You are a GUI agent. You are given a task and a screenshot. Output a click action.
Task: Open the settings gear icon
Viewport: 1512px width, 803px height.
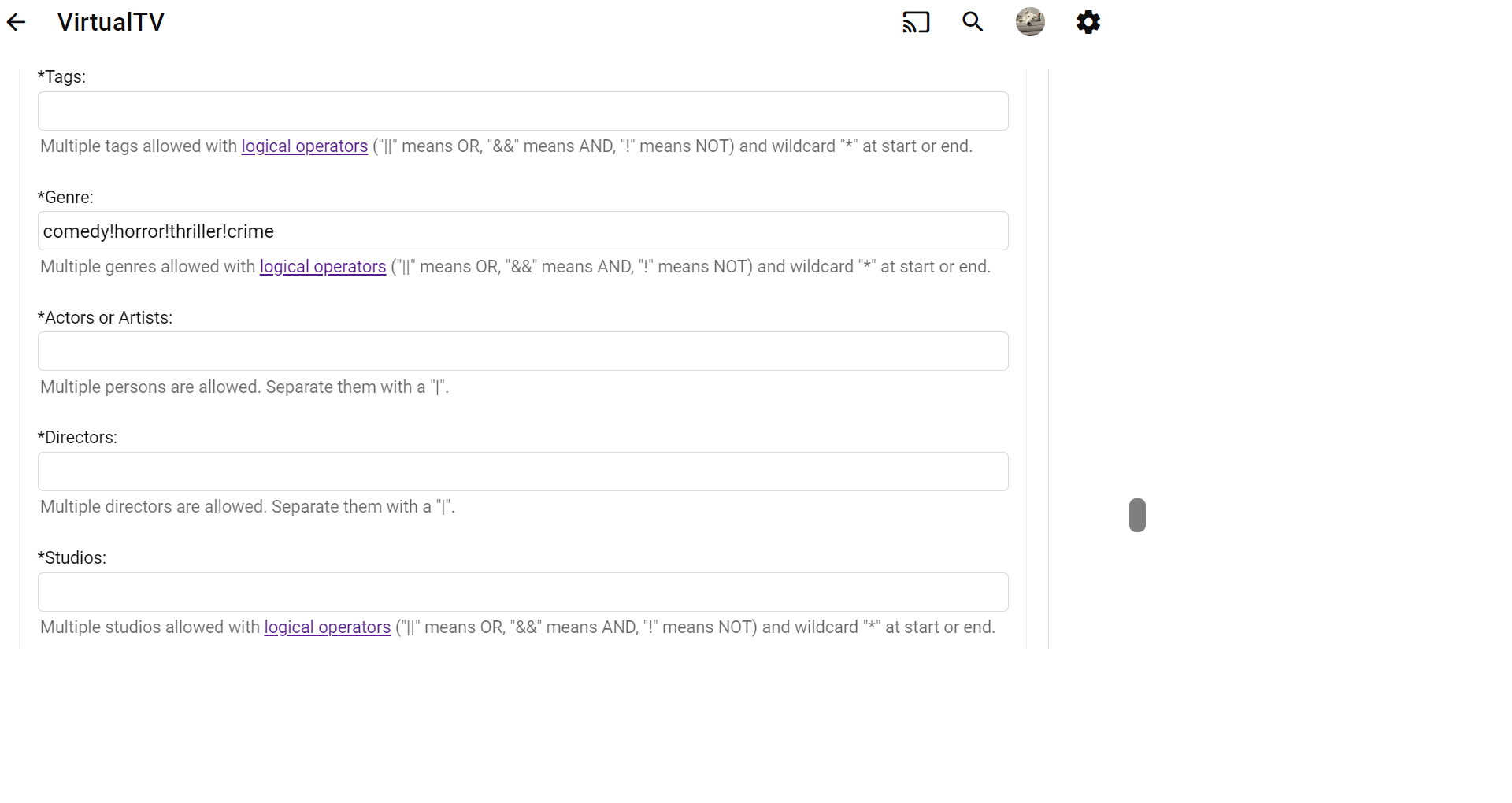tap(1088, 22)
